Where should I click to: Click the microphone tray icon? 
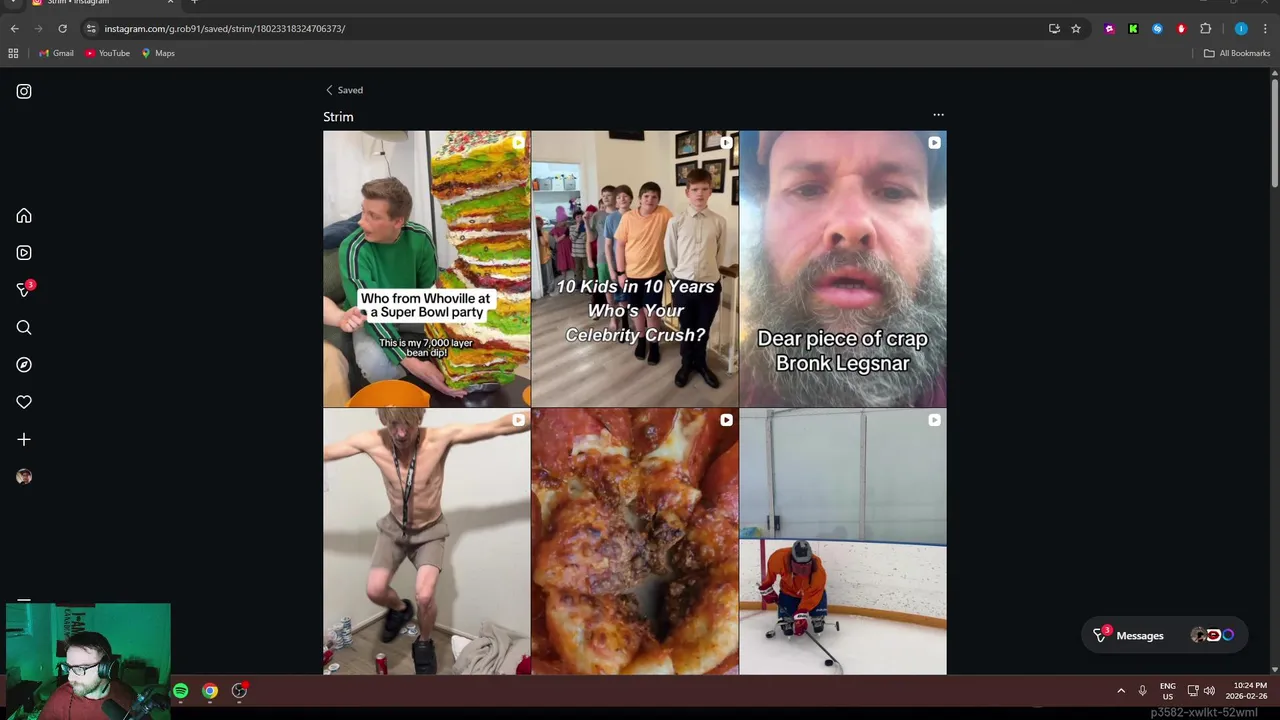tap(1142, 691)
